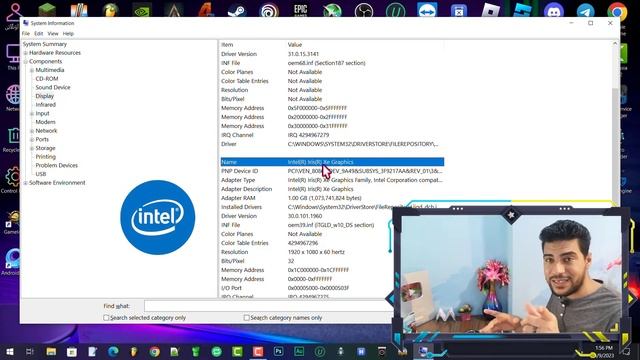Image resolution: width=640 pixels, height=360 pixels.
Task: Expand the Software Environment node
Action: [x=26, y=183]
